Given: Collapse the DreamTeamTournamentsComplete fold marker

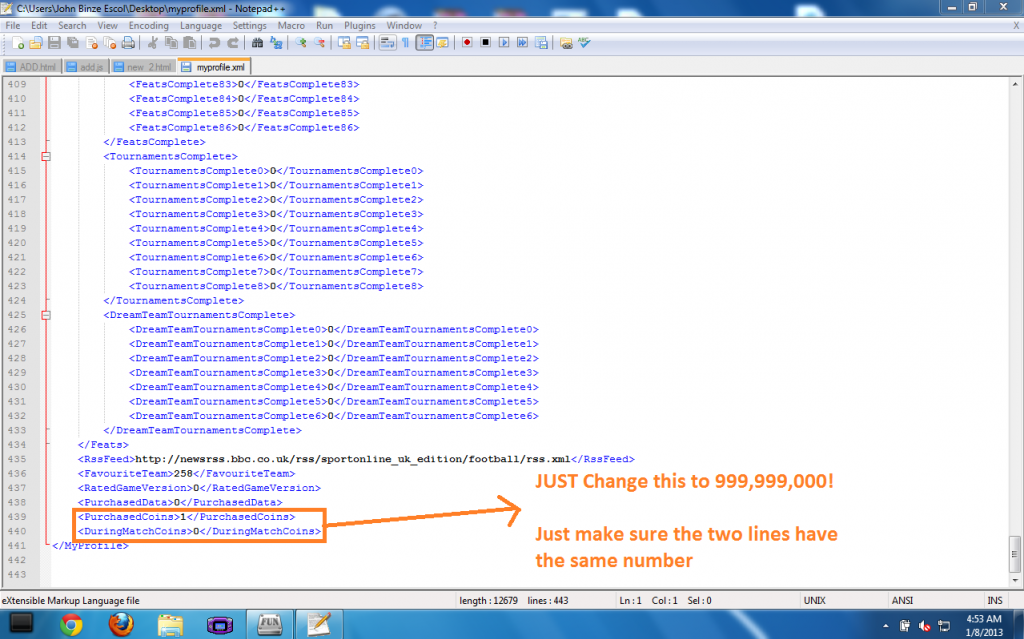Looking at the screenshot, I should coord(46,315).
